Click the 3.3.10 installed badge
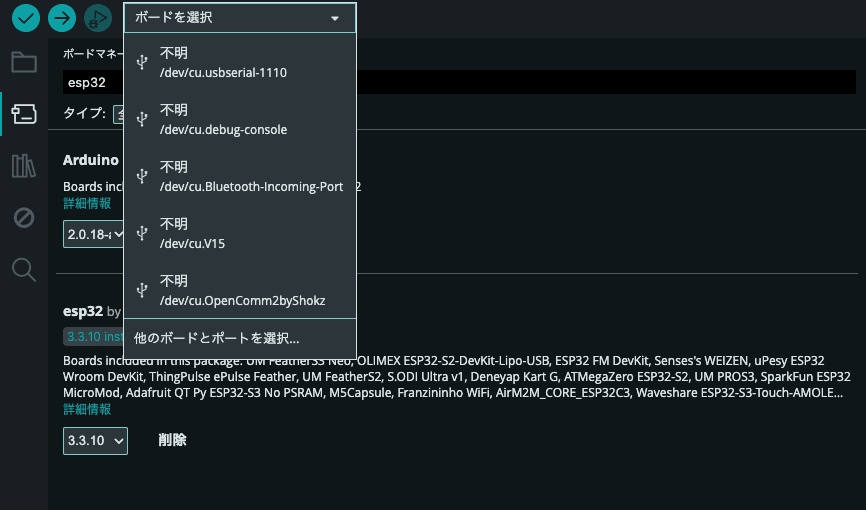This screenshot has width=866, height=510. pyautogui.click(x=93, y=337)
